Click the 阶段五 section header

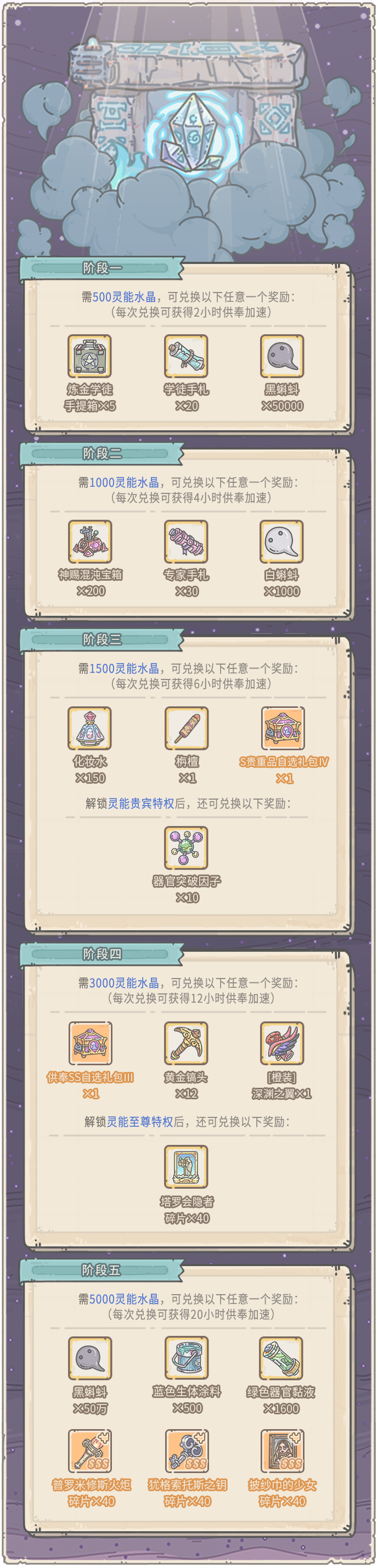(101, 1271)
